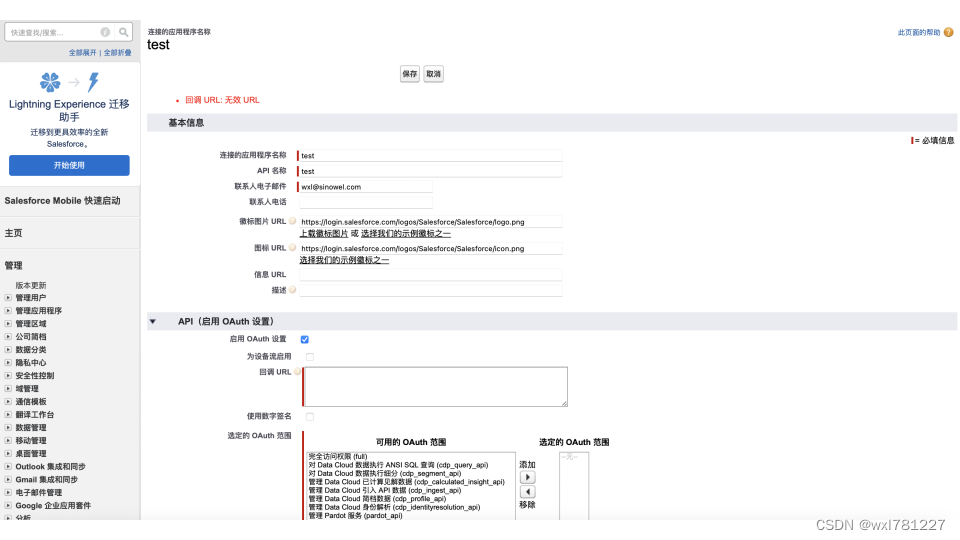Select the cdp_query_api OAuth scope
Image resolution: width=960 pixels, height=540 pixels.
(x=398, y=465)
